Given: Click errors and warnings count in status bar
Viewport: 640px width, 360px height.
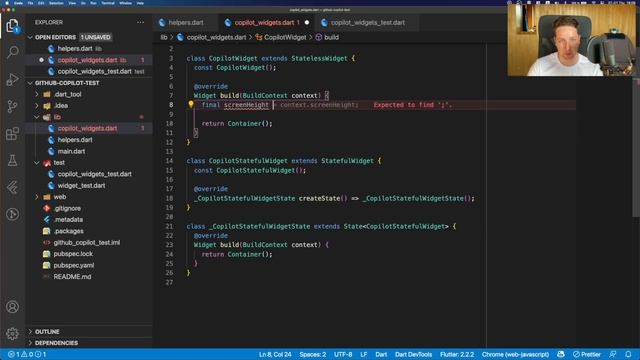Looking at the screenshot, I should click(27, 354).
